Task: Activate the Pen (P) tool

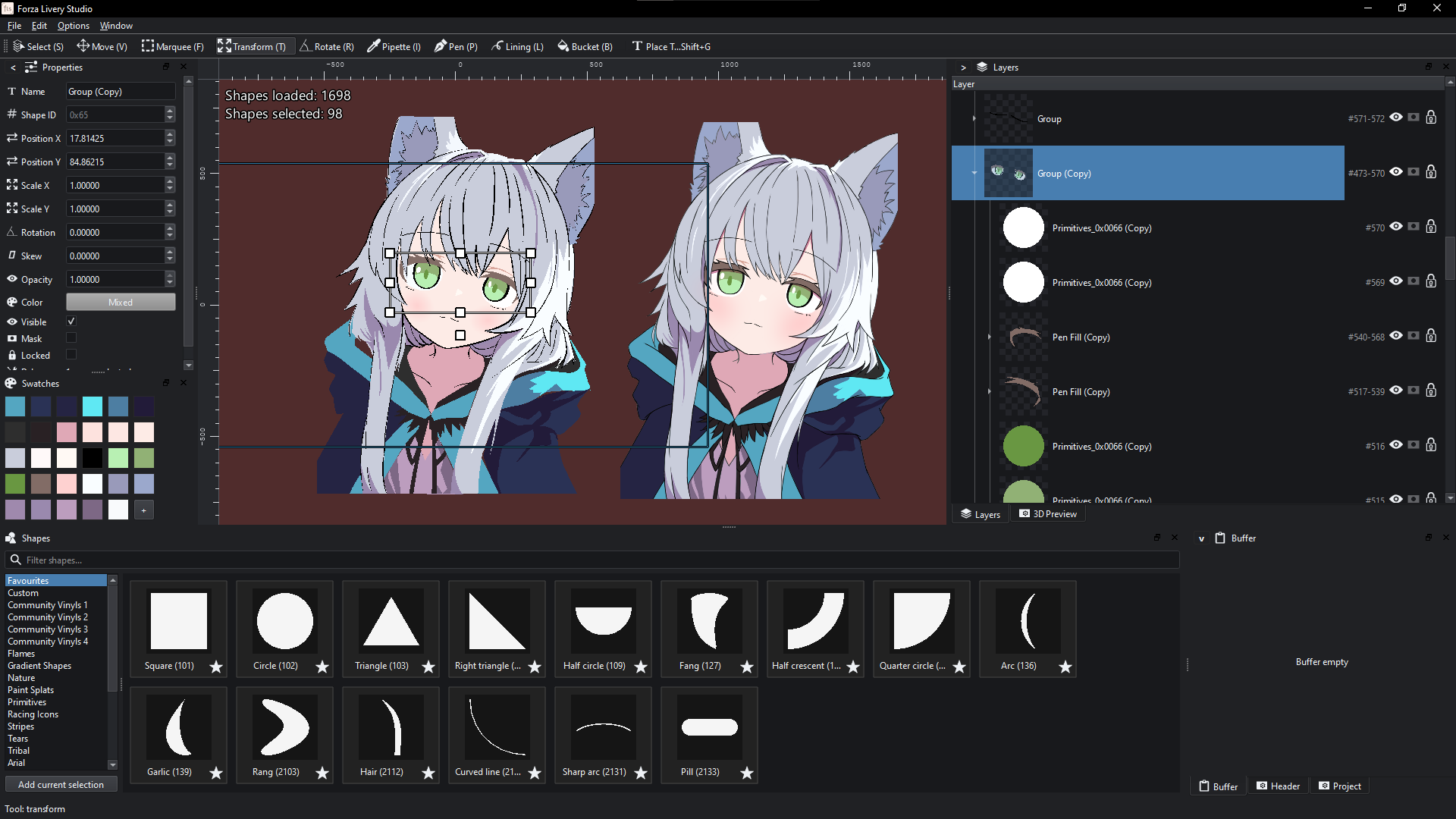Action: (x=456, y=46)
